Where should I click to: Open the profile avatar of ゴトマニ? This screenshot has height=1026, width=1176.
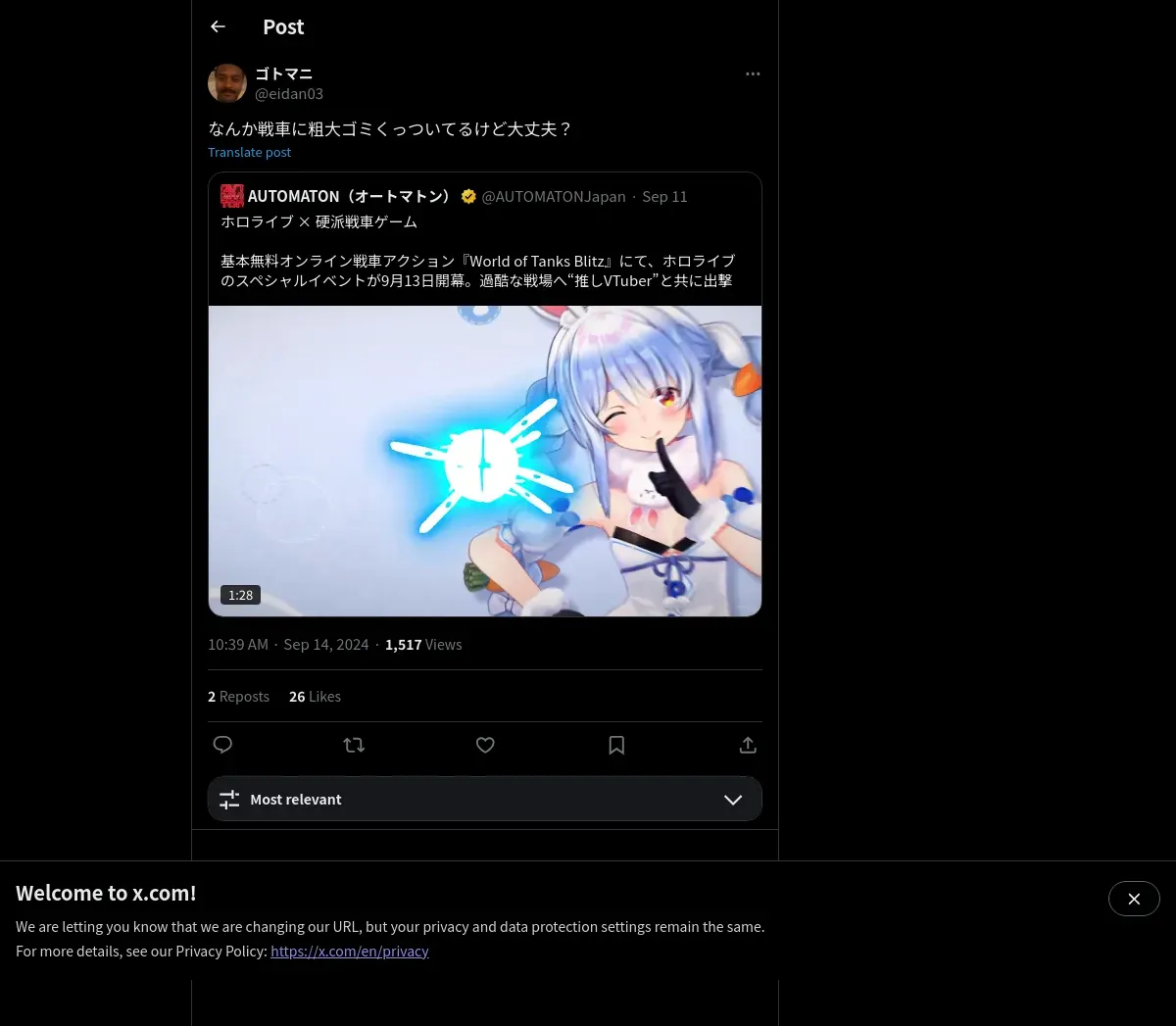point(227,83)
